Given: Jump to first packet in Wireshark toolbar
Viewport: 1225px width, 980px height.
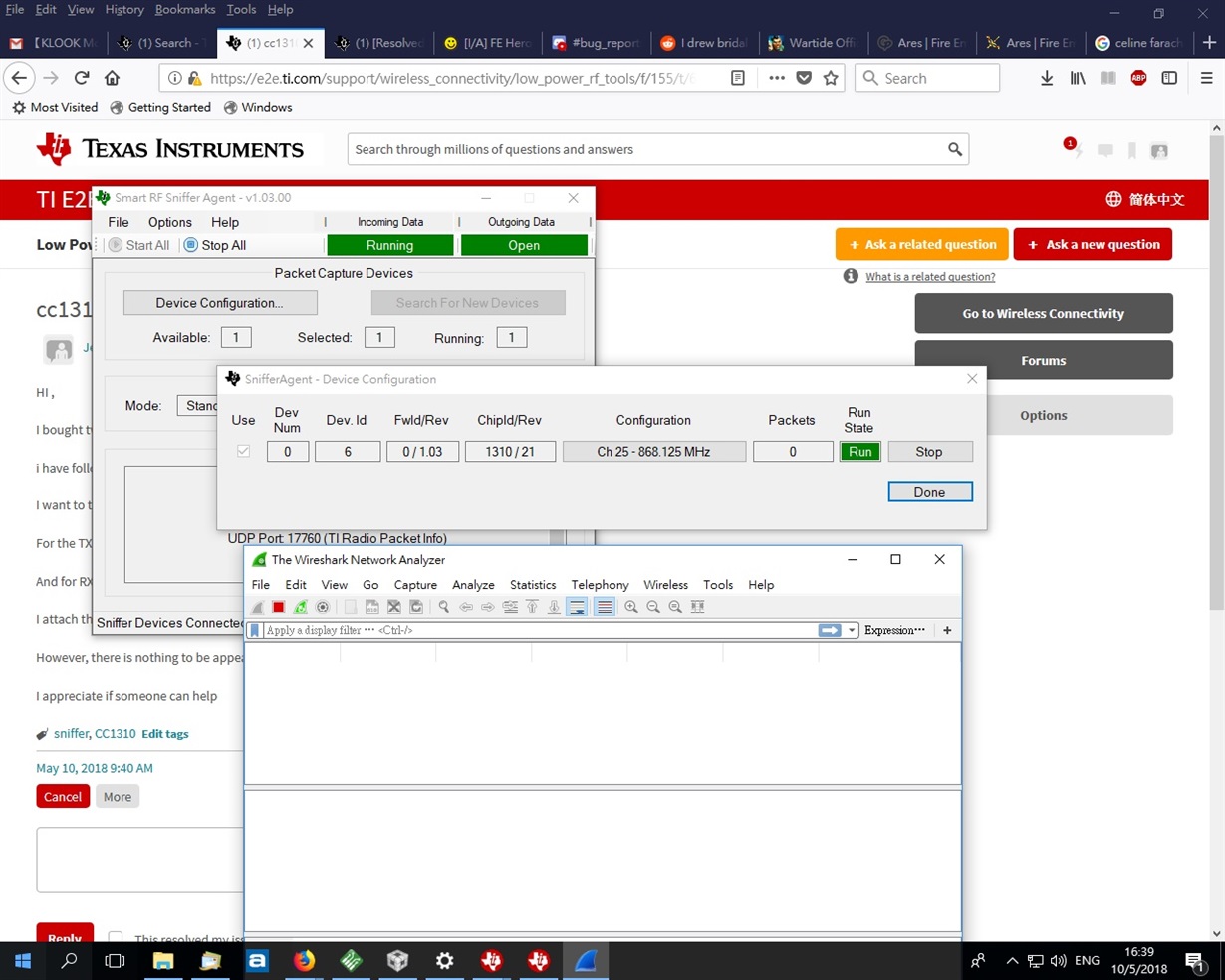Looking at the screenshot, I should (532, 607).
